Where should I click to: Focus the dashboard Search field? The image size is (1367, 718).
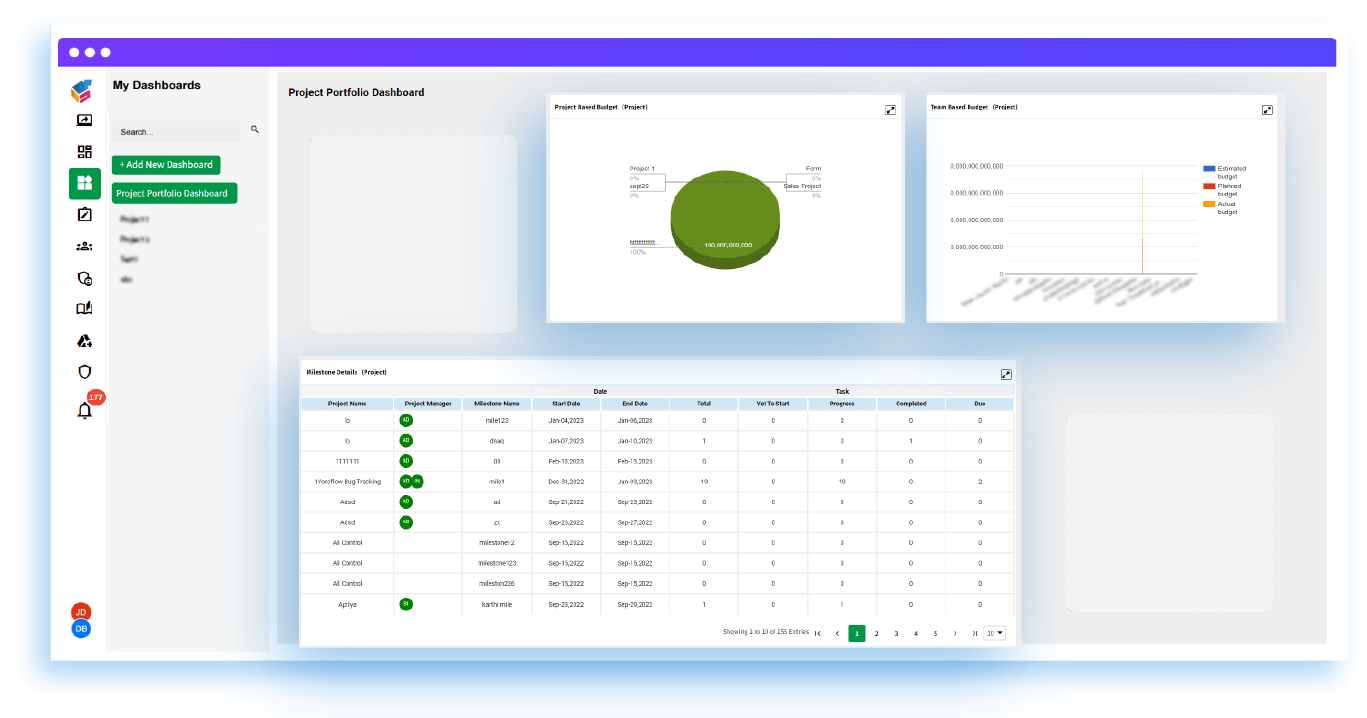tap(176, 131)
